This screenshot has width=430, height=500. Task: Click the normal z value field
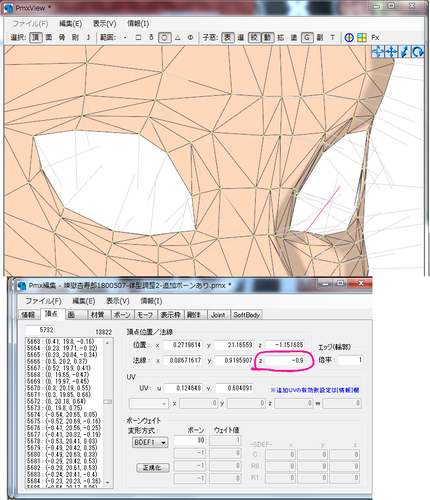285,360
